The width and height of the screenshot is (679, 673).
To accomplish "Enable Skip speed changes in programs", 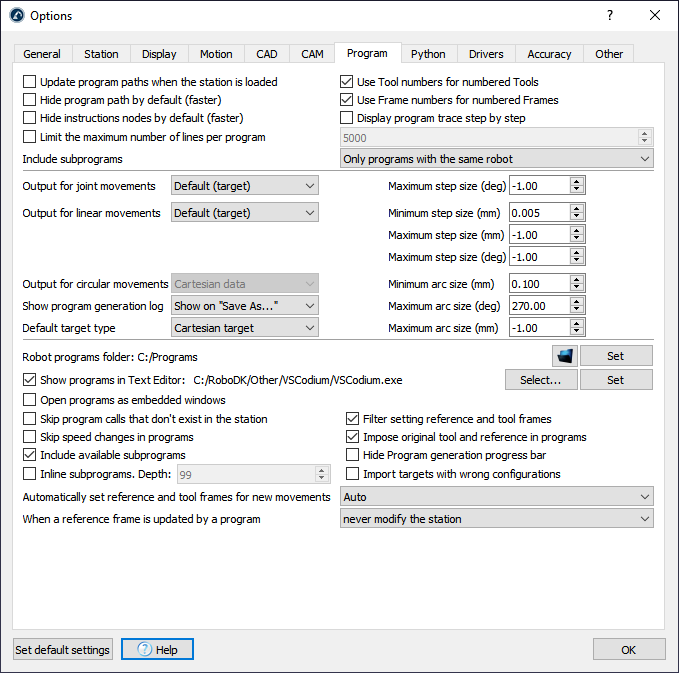I will (30, 437).
